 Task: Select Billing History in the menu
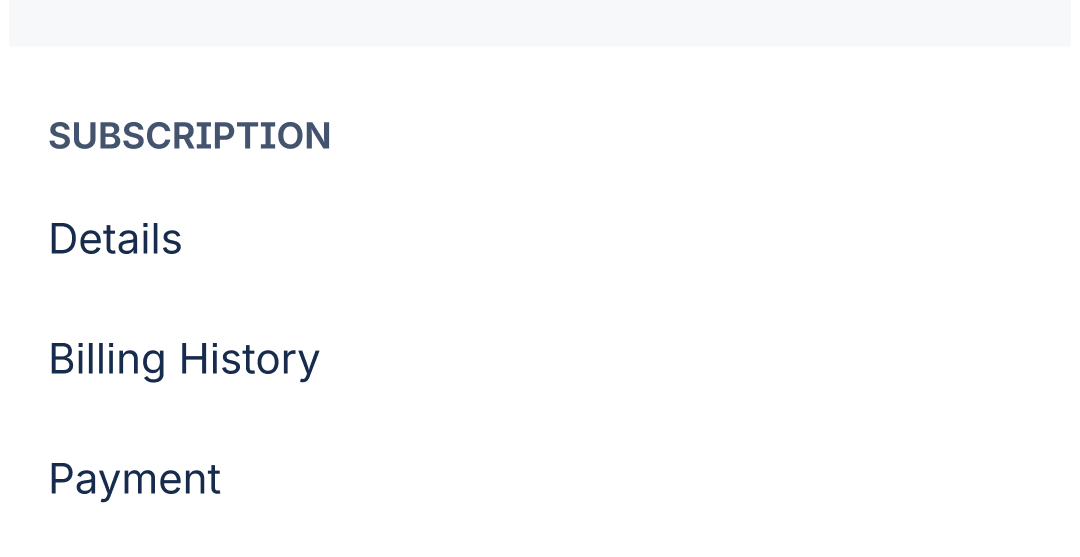(184, 359)
